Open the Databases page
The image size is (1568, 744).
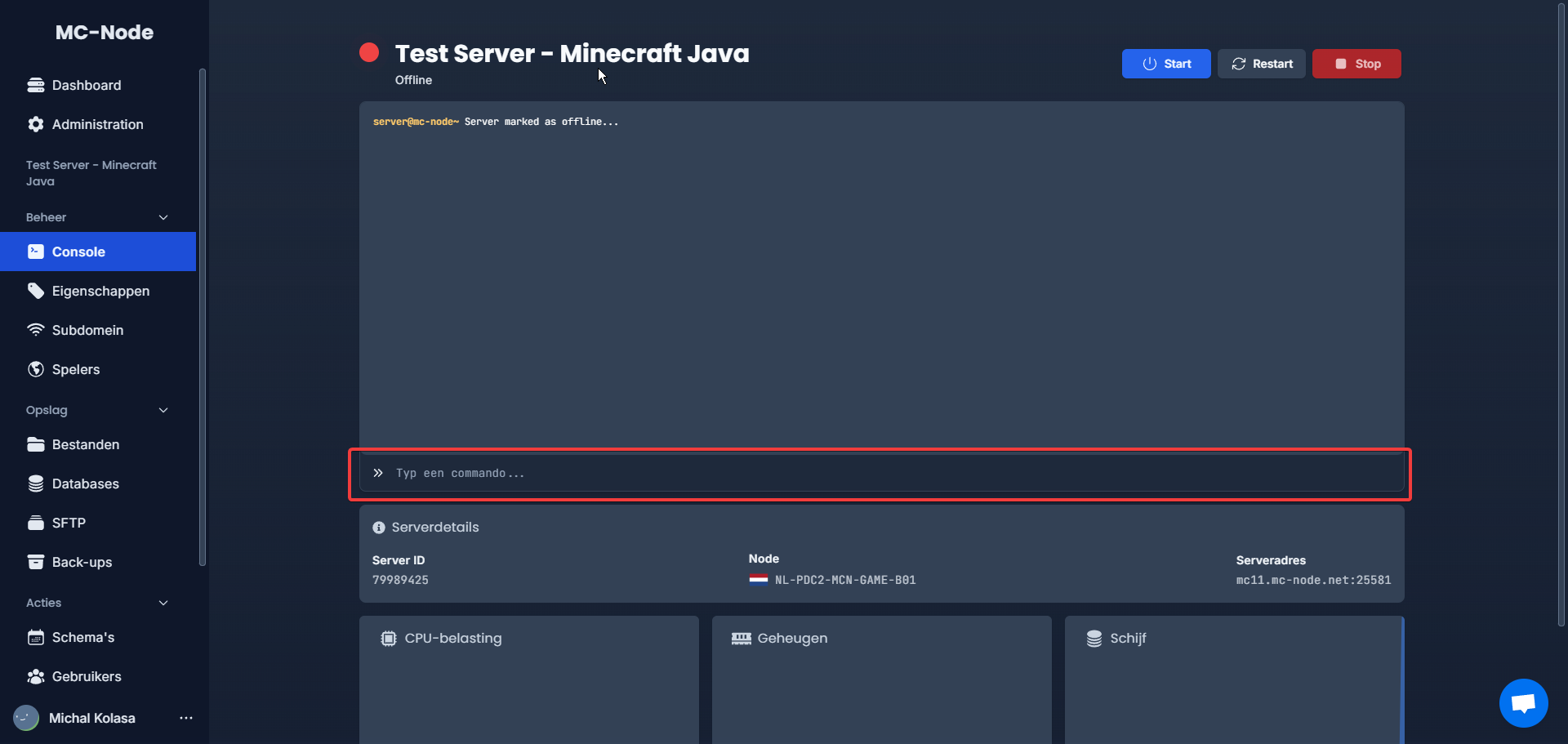pyautogui.click(x=98, y=483)
